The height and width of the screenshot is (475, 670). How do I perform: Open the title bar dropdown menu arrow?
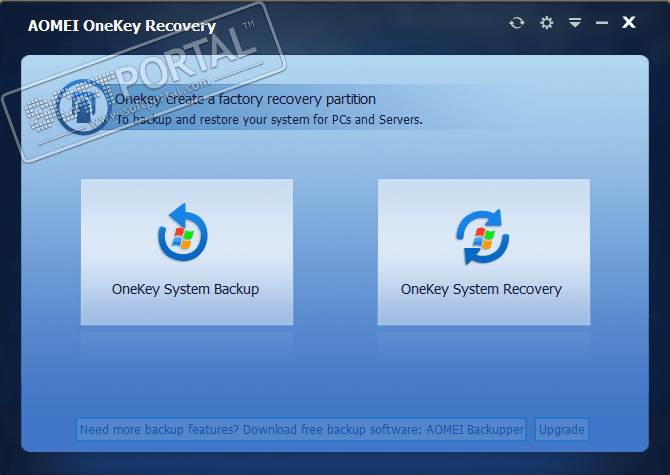[x=575, y=22]
